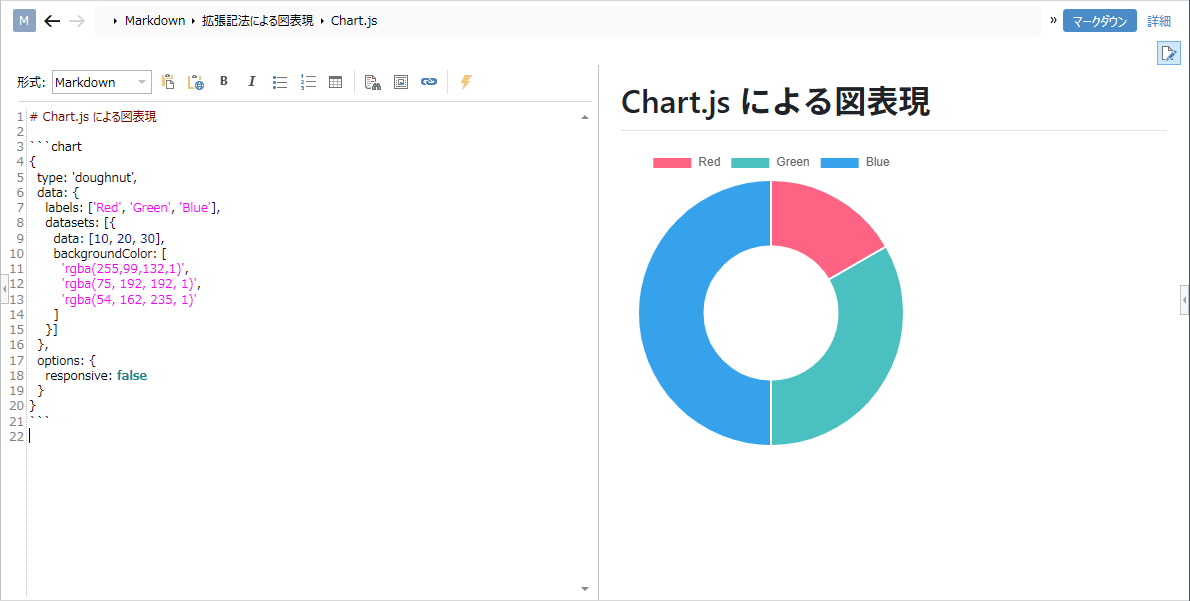Click the 'rgba(54, 162, 235, 1)' color value
Screen dimensions: 1190x601
pos(129,300)
